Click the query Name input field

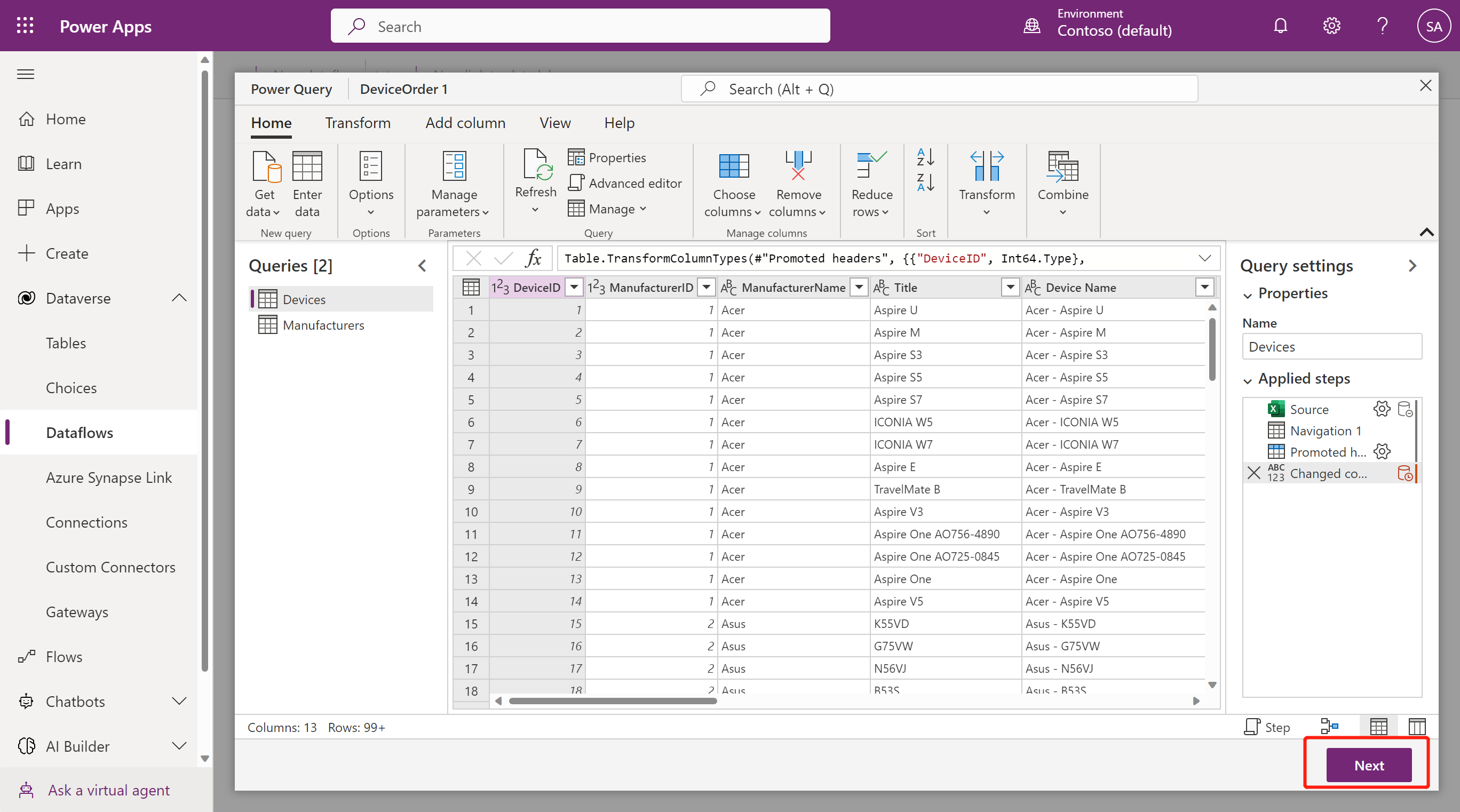point(1331,346)
